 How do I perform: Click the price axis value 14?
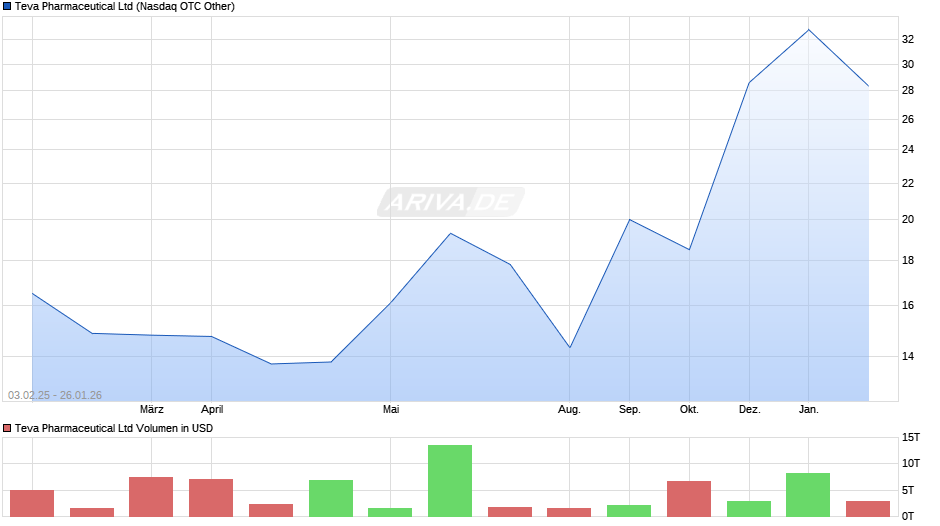tap(908, 356)
